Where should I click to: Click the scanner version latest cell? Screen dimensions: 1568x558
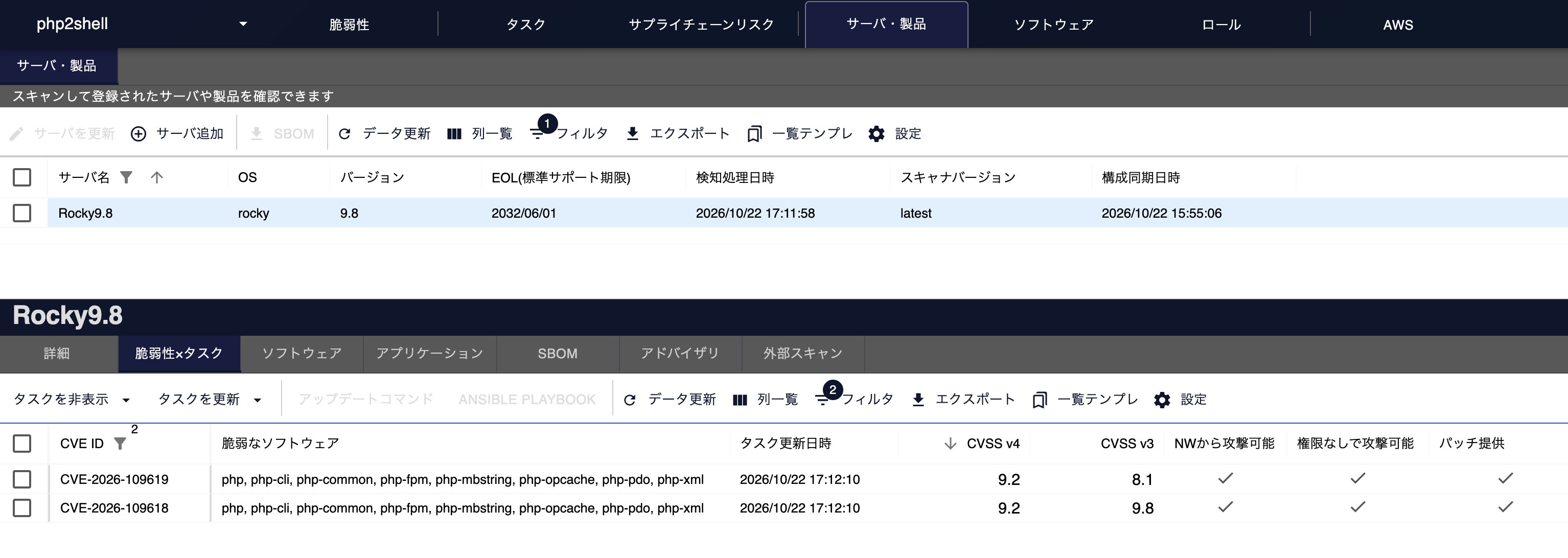[x=916, y=214]
